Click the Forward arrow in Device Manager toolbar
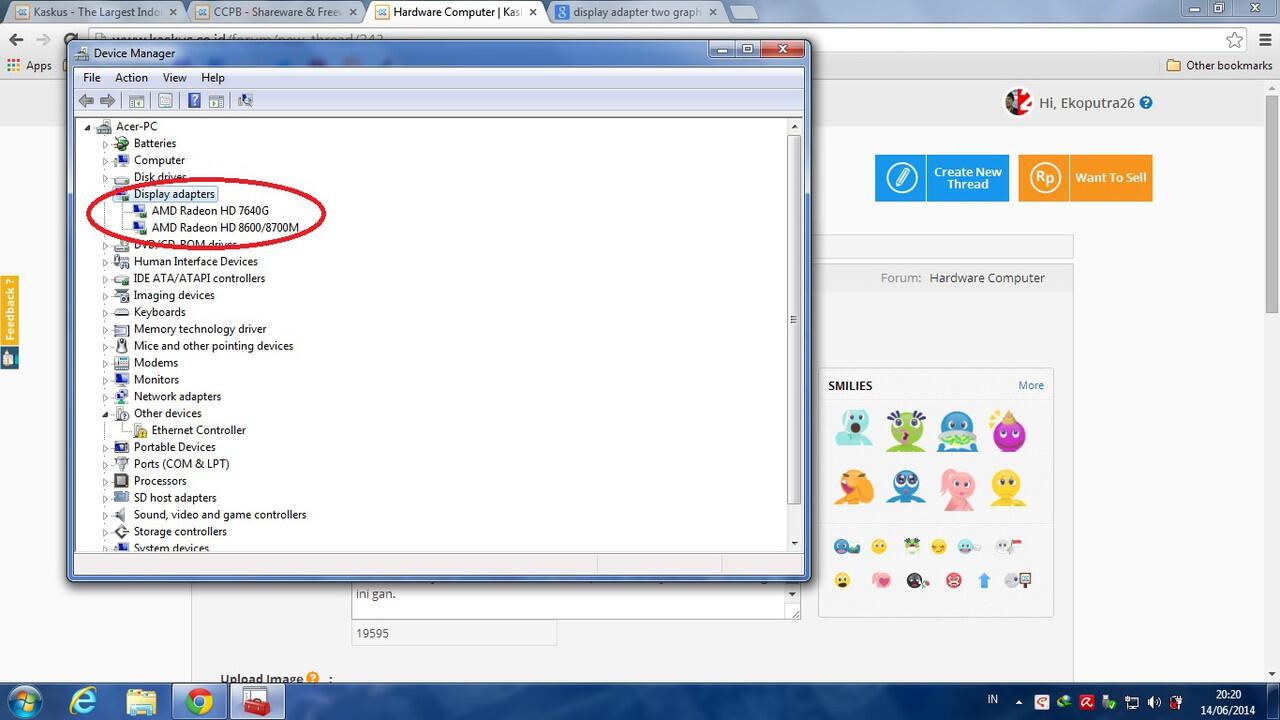The height and width of the screenshot is (720, 1280). point(107,100)
